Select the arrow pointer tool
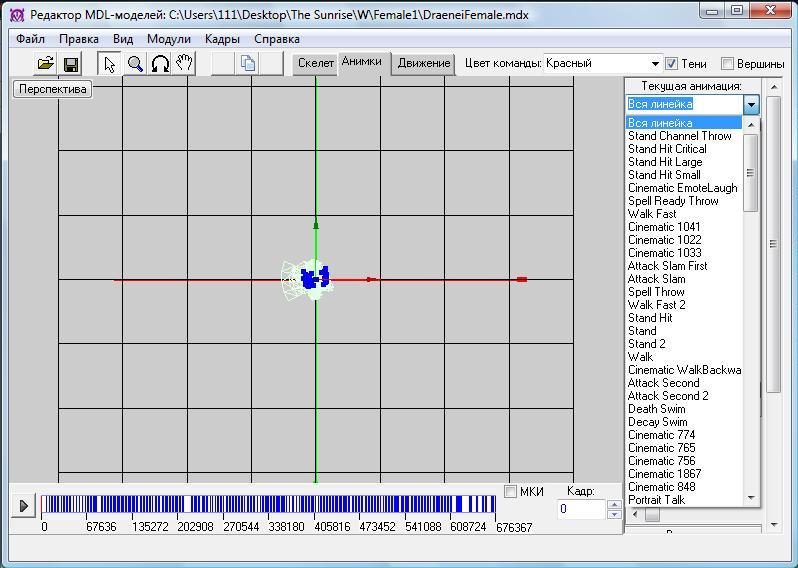This screenshot has width=798, height=568. [x=110, y=64]
